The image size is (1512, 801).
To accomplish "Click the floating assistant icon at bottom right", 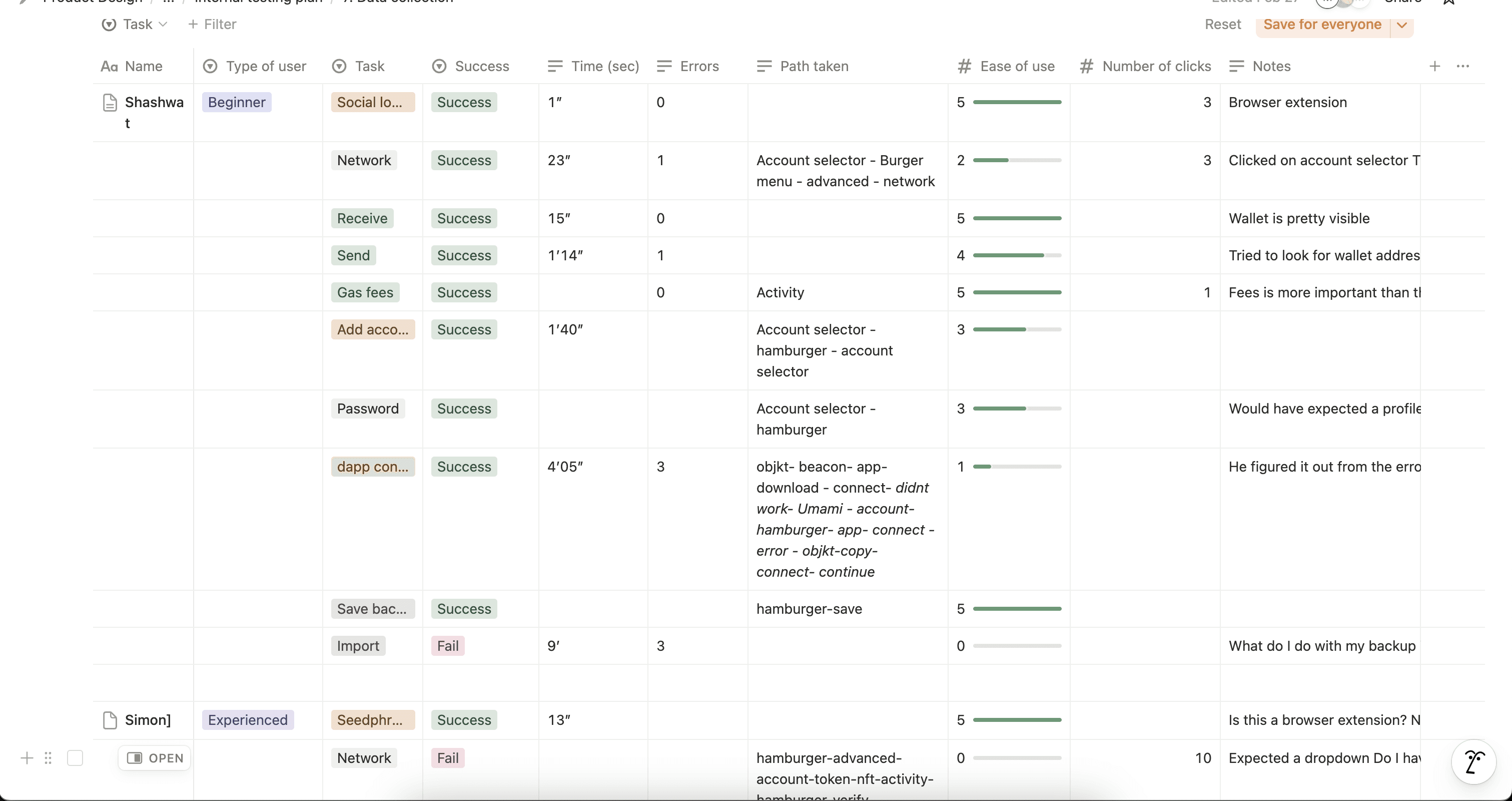I will click(1473, 762).
